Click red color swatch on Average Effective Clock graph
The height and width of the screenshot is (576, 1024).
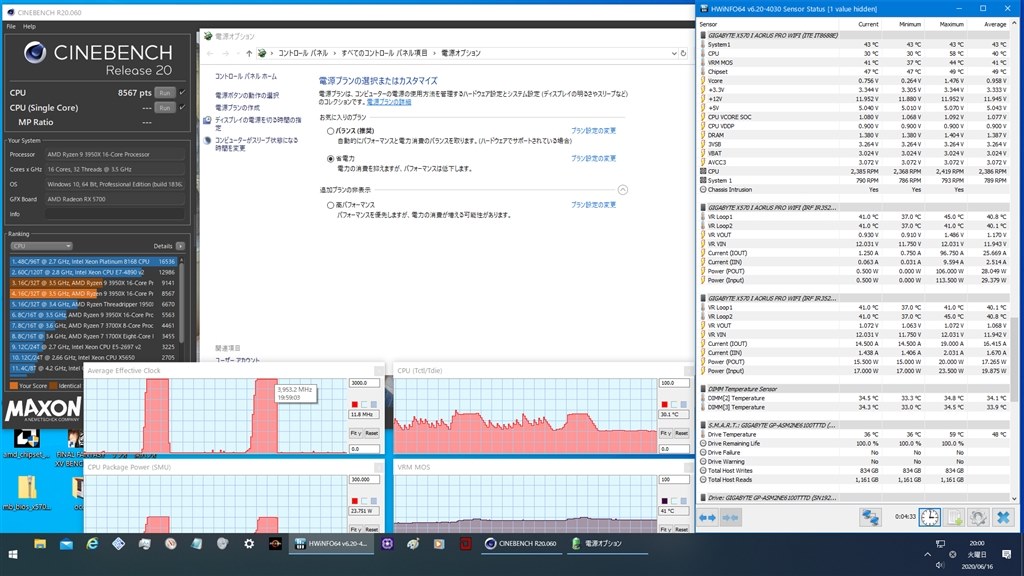[355, 405]
